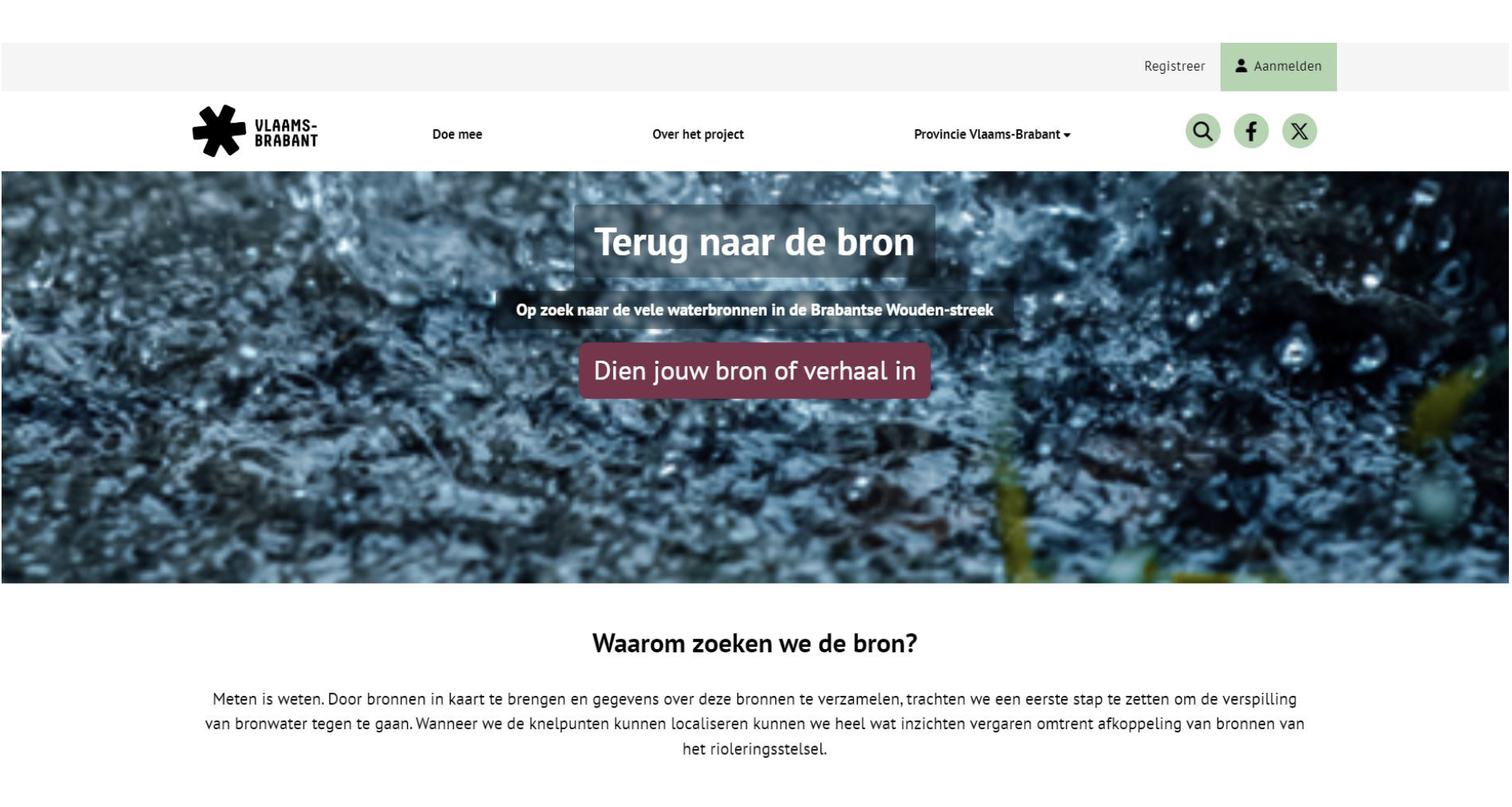The width and height of the screenshot is (1512, 807).
Task: Click the Vlaams-Brabant asterisk logo
Action: (219, 131)
